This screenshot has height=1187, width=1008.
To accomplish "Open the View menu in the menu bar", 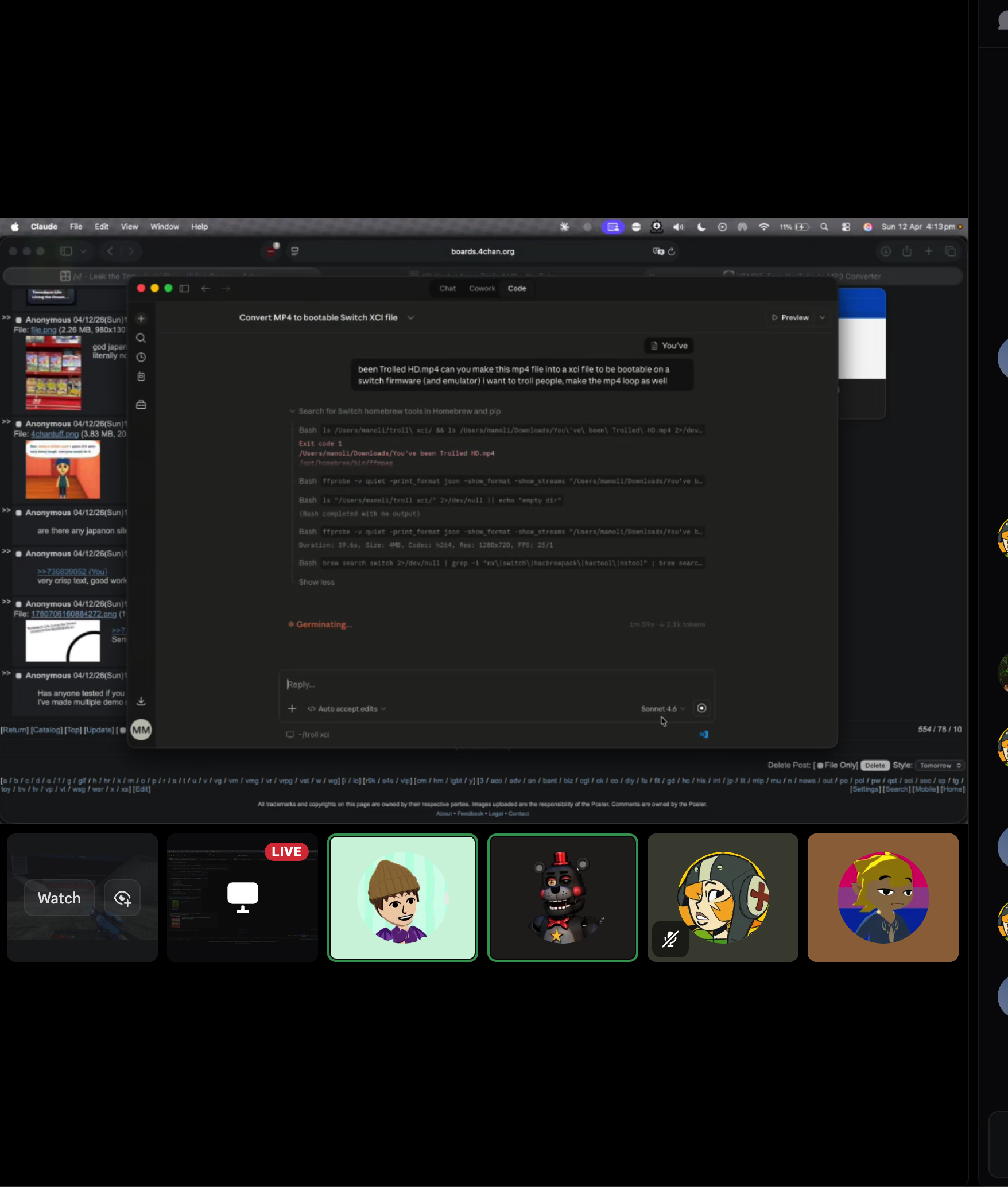I will coord(129,227).
